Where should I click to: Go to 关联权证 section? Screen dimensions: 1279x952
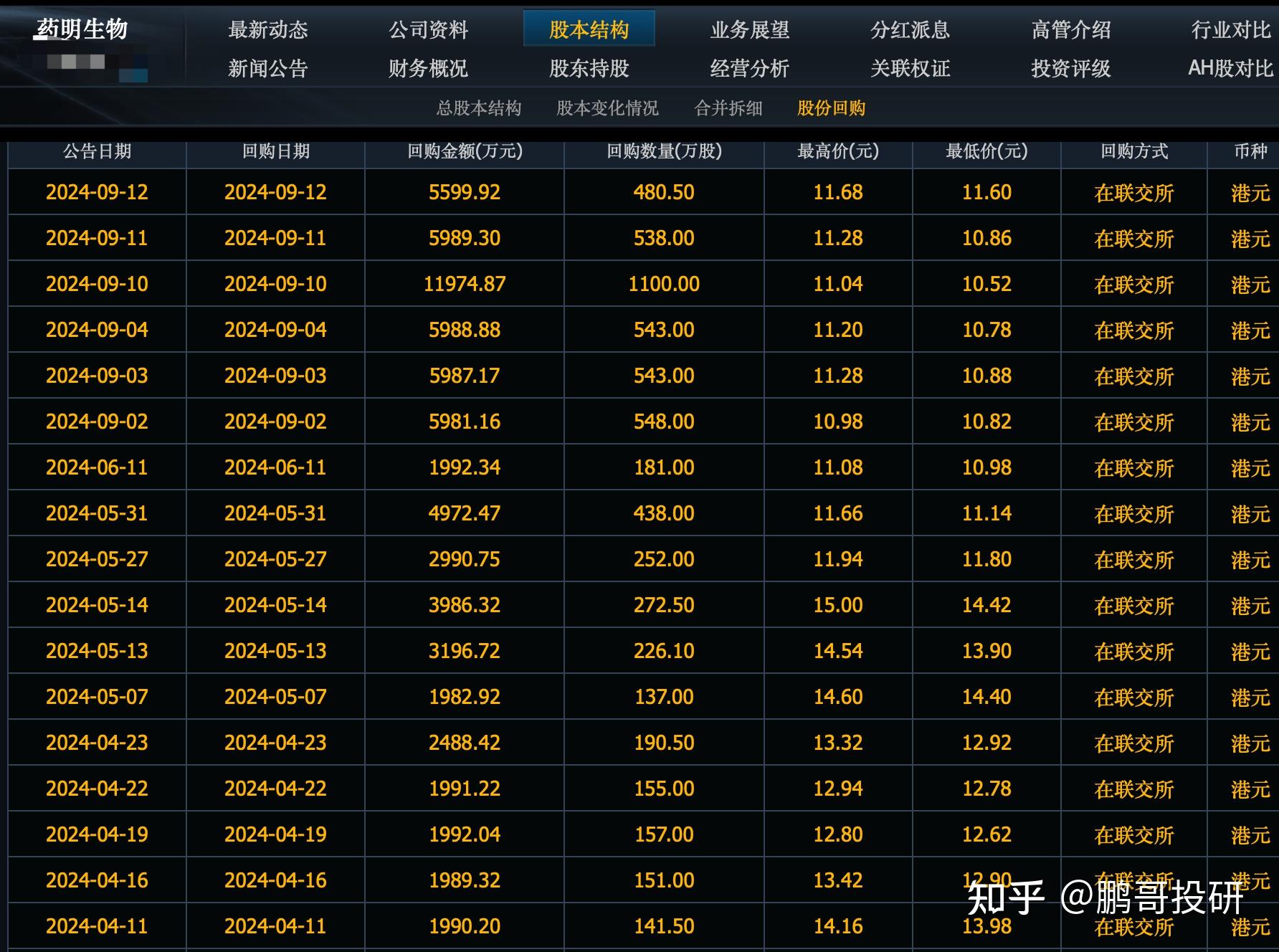910,68
